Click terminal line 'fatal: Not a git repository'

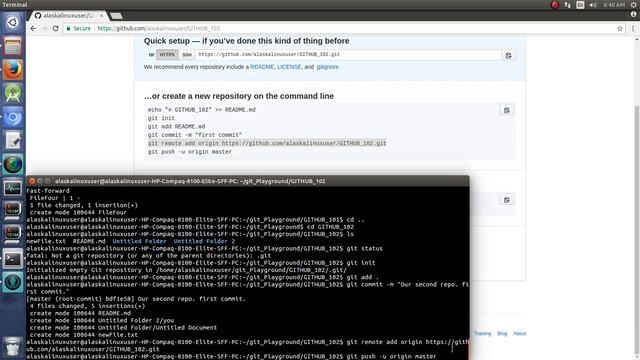tap(149, 256)
